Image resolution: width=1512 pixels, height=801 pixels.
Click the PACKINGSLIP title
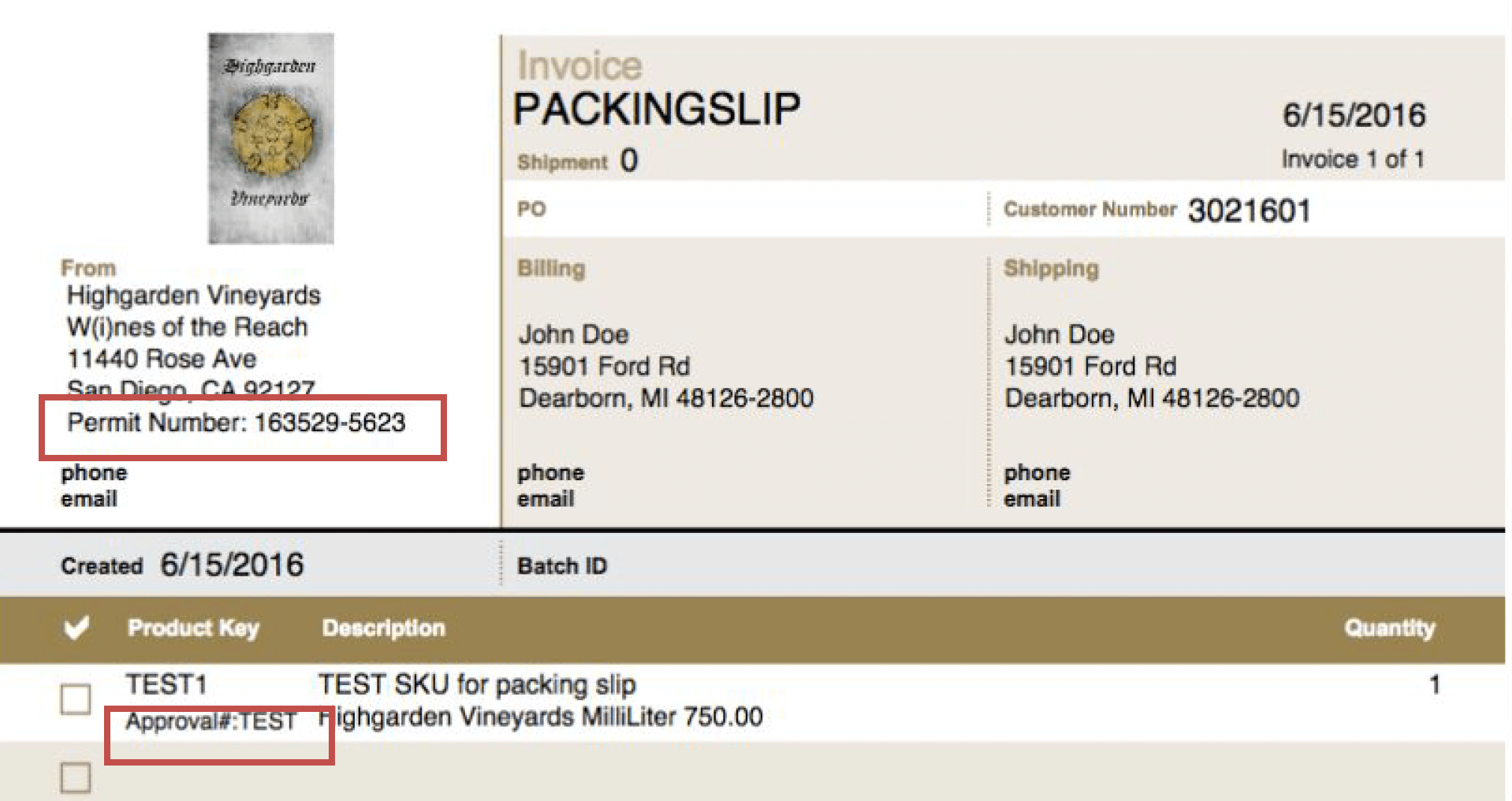657,109
